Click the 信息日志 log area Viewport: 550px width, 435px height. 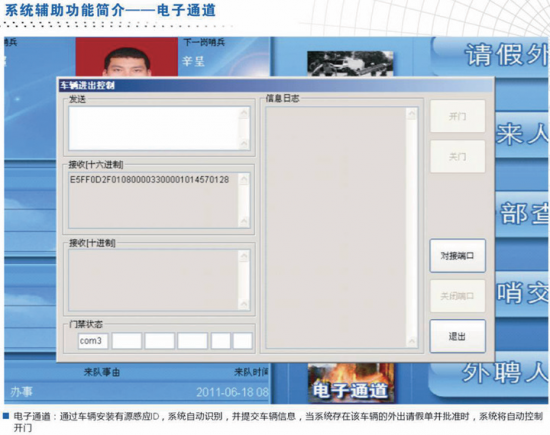pos(336,227)
